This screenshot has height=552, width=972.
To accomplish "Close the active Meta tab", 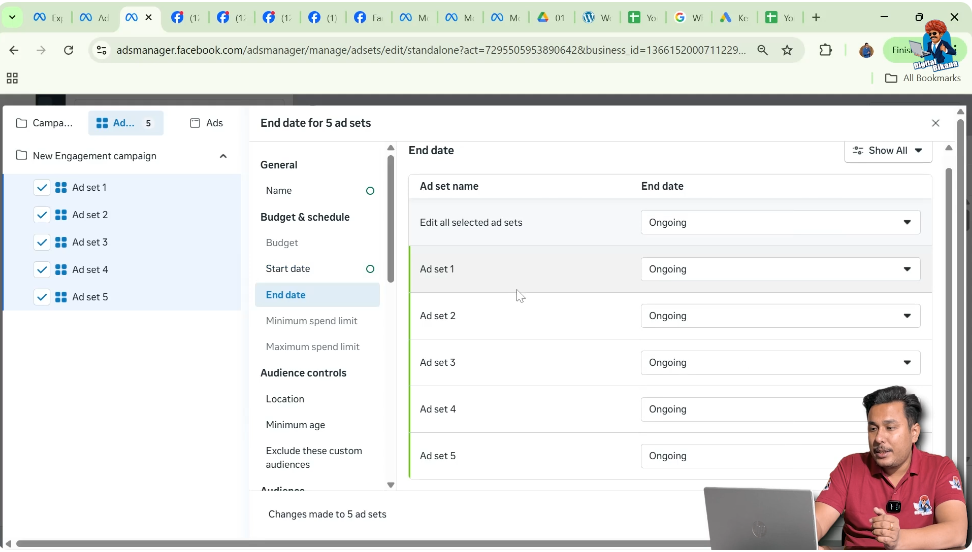I will coord(149,17).
